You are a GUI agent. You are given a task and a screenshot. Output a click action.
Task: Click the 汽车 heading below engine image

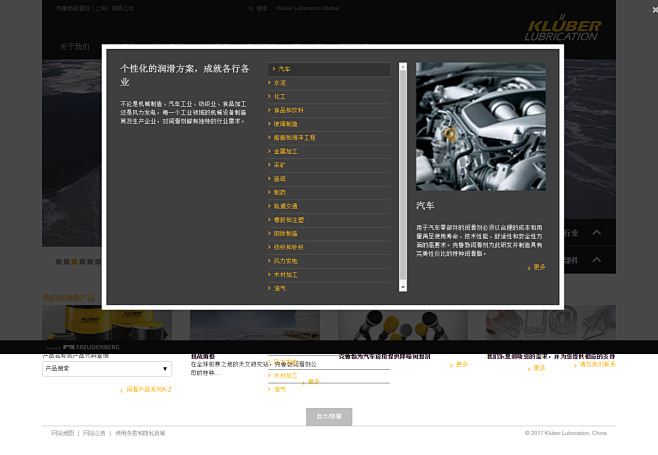pos(425,206)
